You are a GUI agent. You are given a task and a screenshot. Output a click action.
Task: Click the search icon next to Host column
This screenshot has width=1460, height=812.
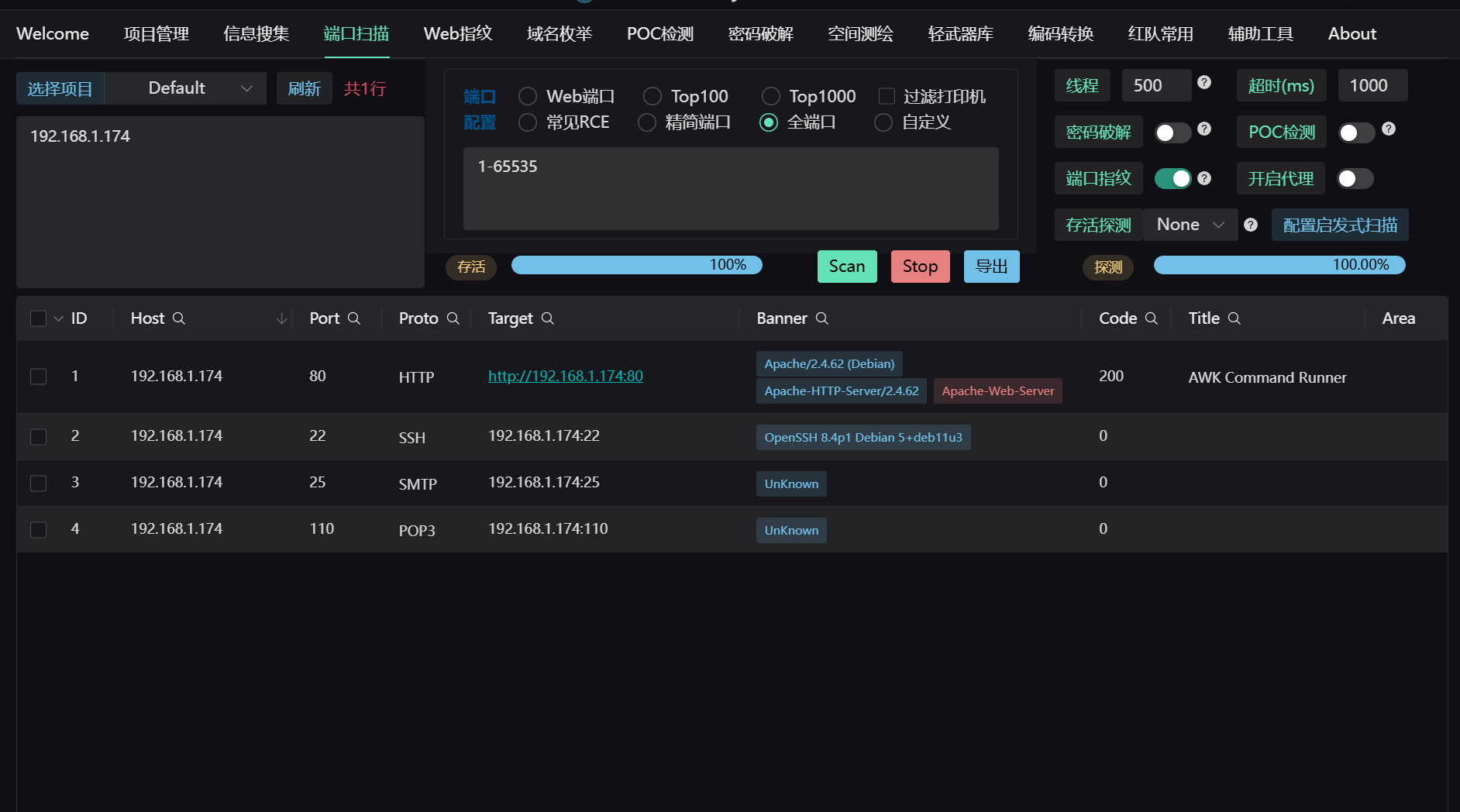pos(179,318)
